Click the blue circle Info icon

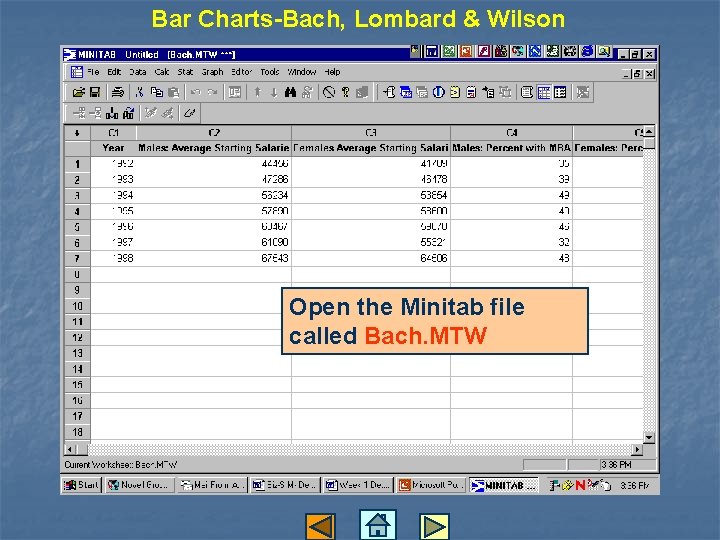[x=439, y=92]
